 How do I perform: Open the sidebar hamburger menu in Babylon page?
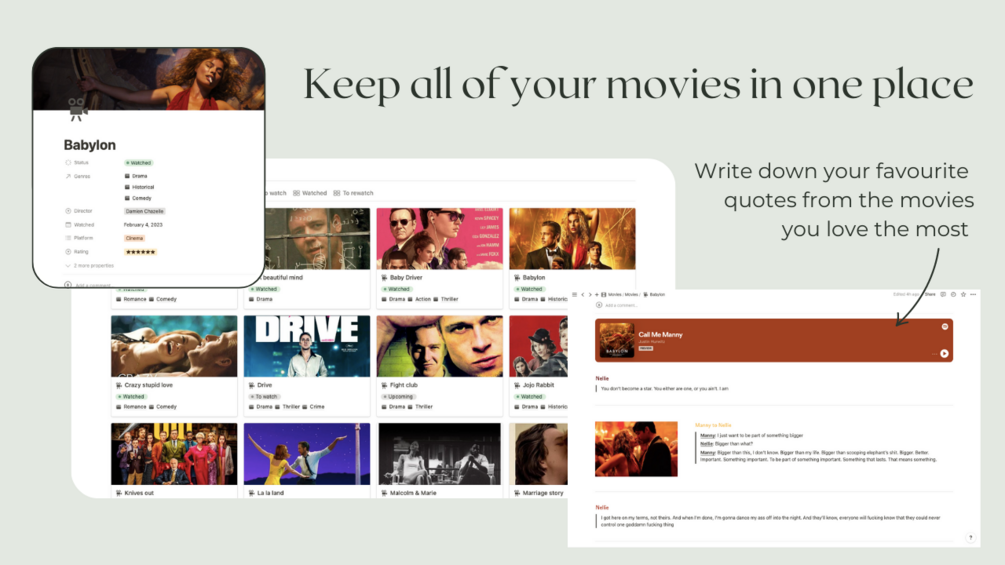tap(574, 295)
